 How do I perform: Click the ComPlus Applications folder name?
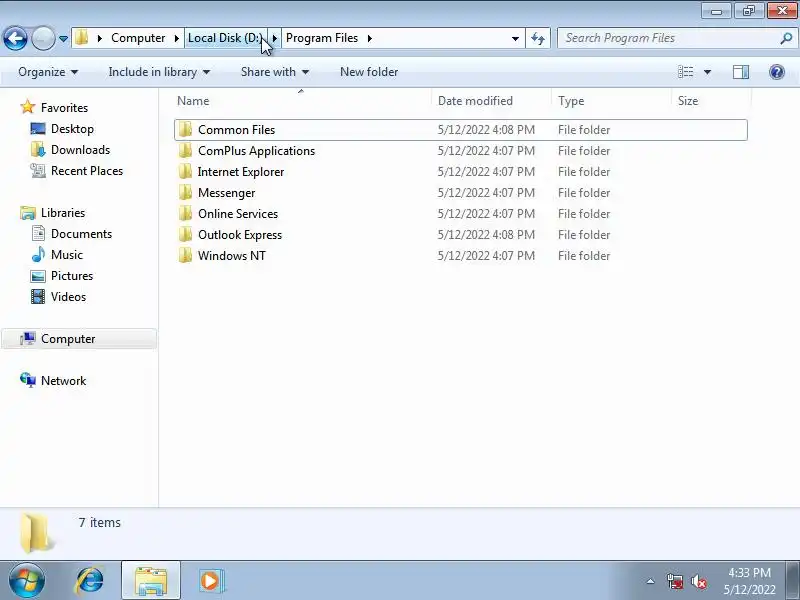point(257,151)
